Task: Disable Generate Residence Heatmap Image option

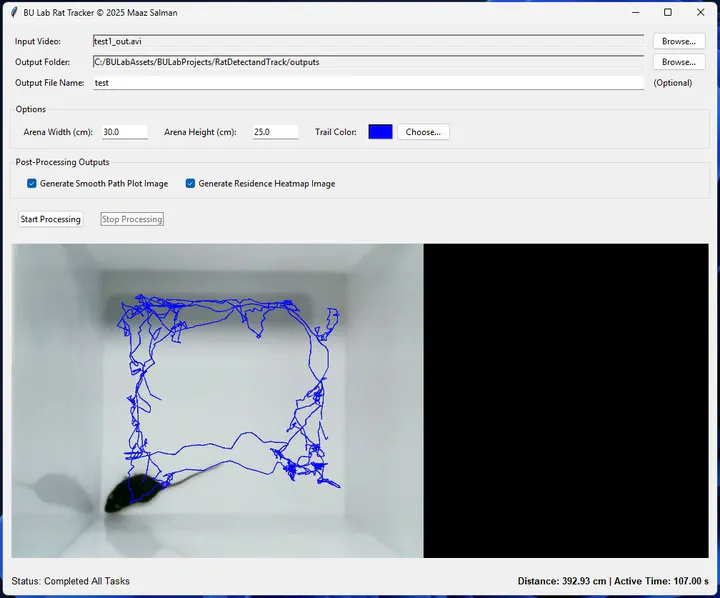Action: coord(190,184)
